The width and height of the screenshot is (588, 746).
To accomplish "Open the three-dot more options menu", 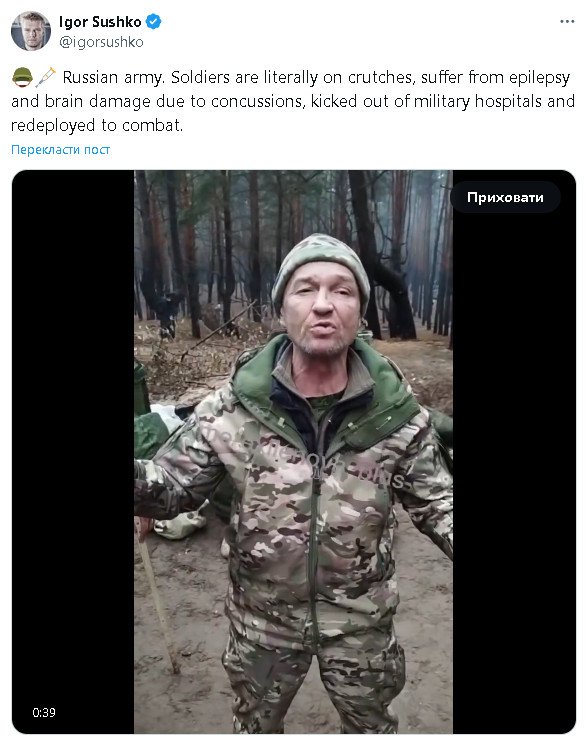I will point(567,21).
